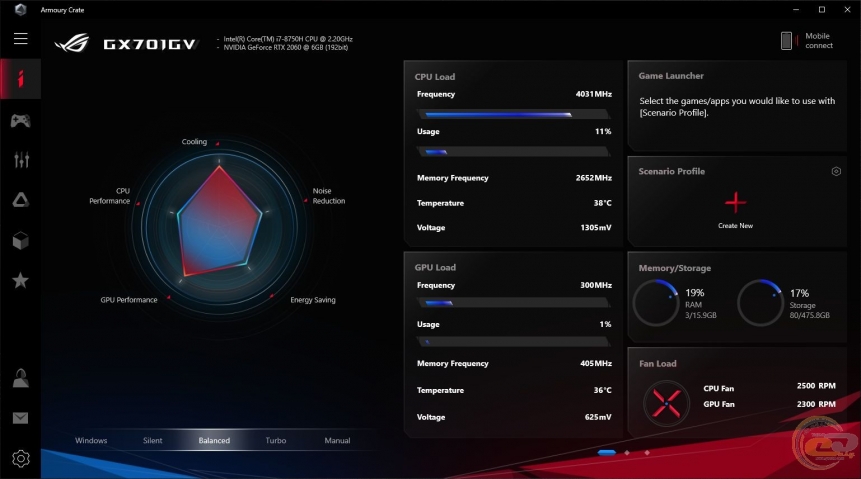Viewport: 861px width, 479px height.
Task: Go to the second page indicator diamond
Action: (x=627, y=453)
